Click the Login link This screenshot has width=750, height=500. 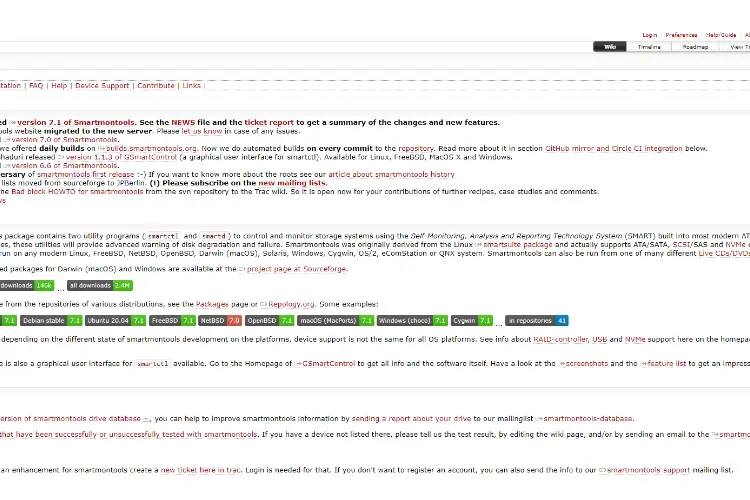pos(650,34)
